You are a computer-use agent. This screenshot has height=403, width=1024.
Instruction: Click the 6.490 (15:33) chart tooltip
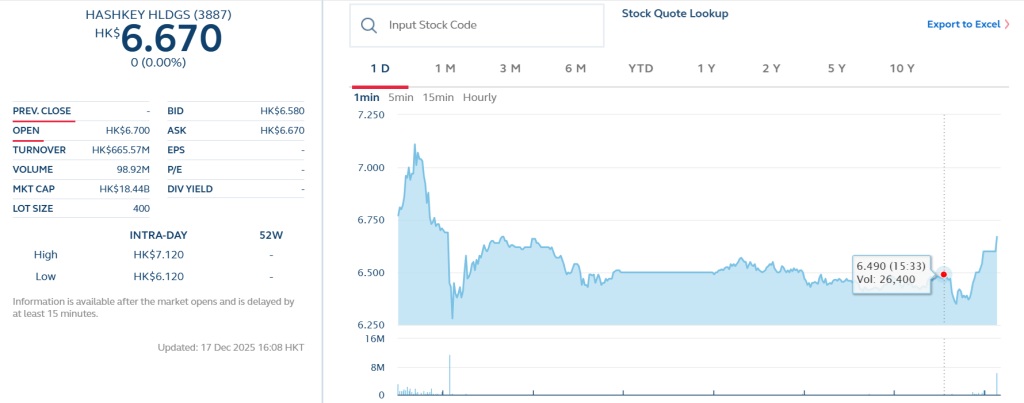coord(892,274)
